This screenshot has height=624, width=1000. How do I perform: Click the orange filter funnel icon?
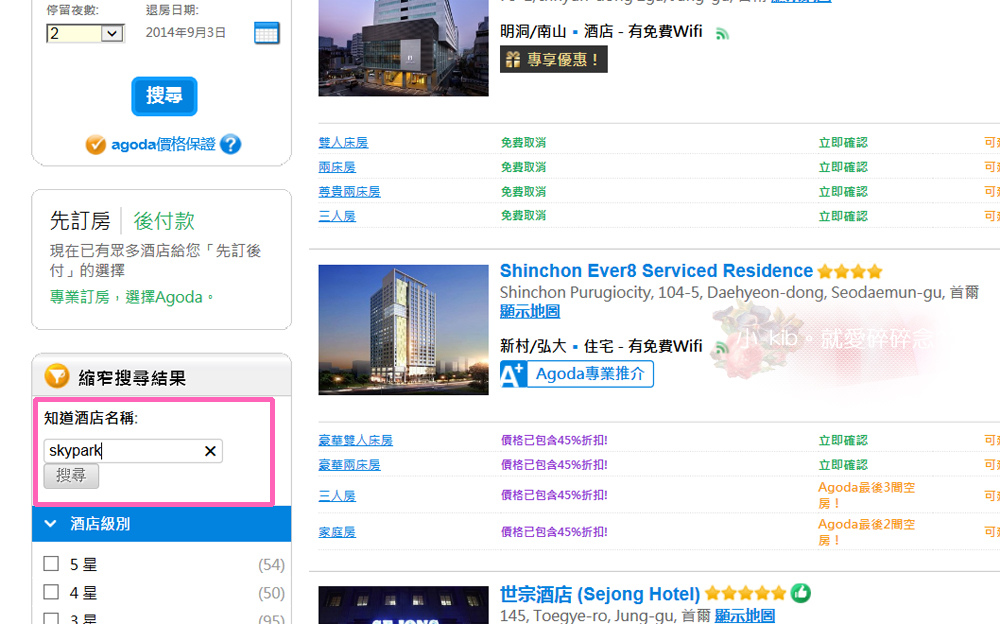57,376
